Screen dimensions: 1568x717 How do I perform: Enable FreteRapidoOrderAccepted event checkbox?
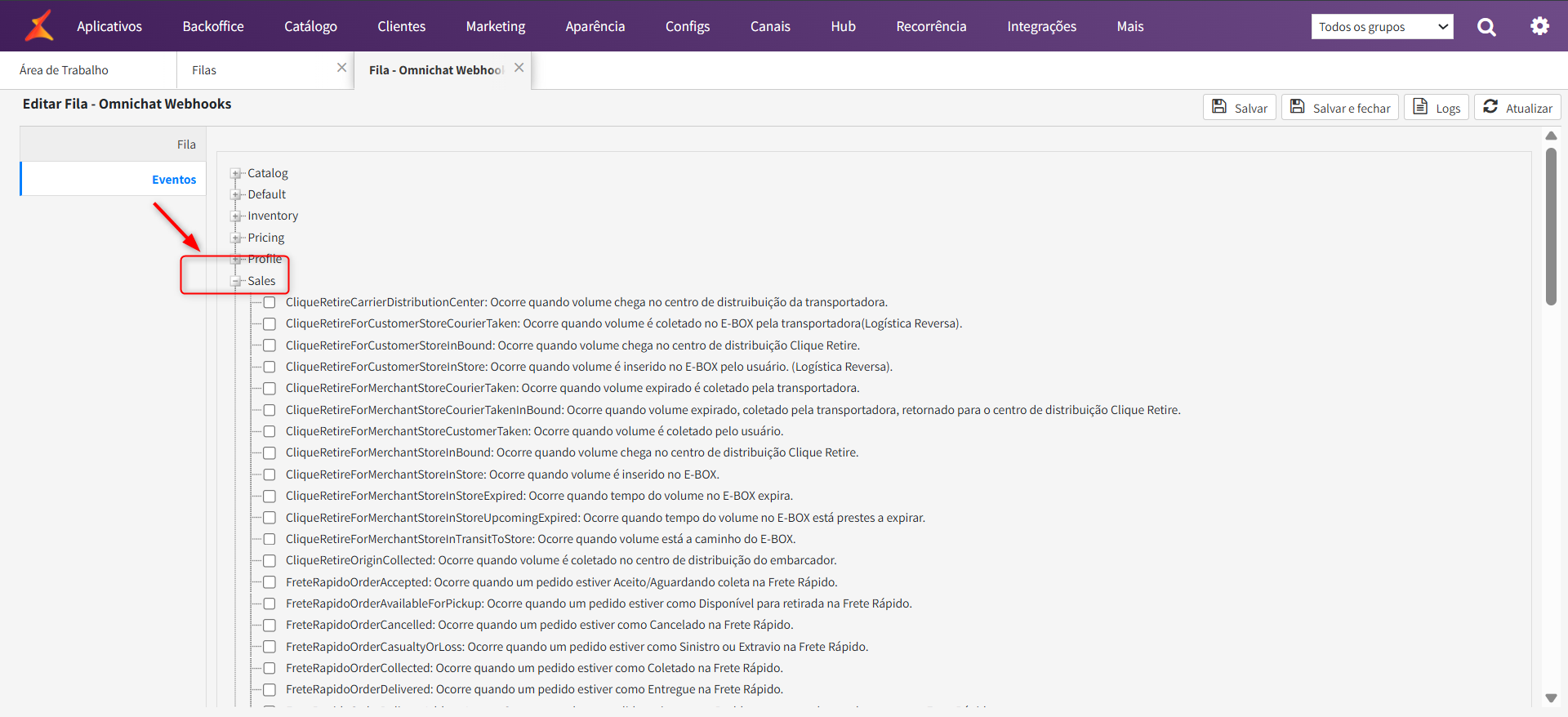coord(269,582)
